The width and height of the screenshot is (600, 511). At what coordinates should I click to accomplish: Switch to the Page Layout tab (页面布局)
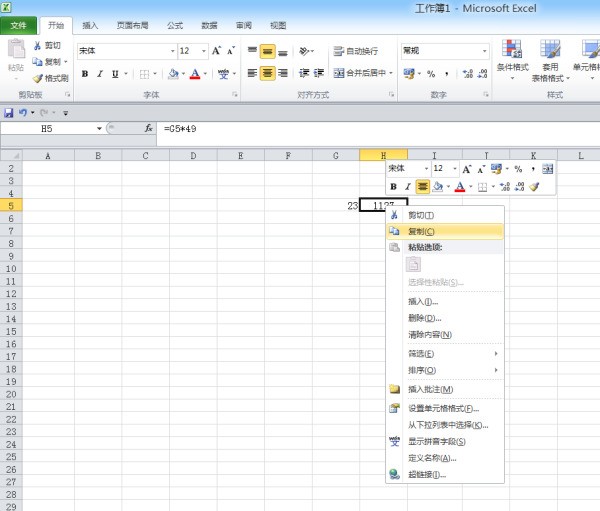coord(132,26)
